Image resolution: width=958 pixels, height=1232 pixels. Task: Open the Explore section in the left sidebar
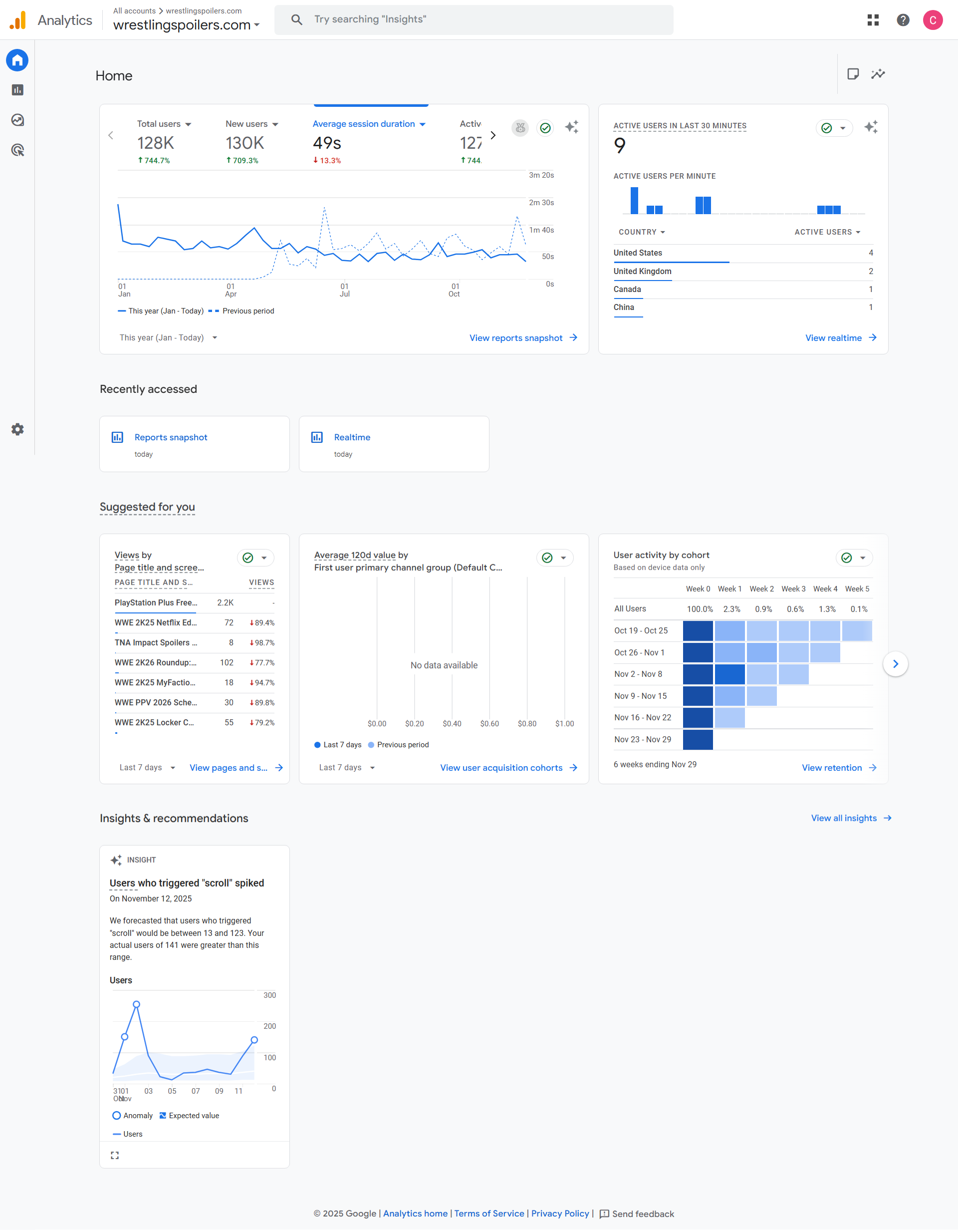(x=17, y=120)
